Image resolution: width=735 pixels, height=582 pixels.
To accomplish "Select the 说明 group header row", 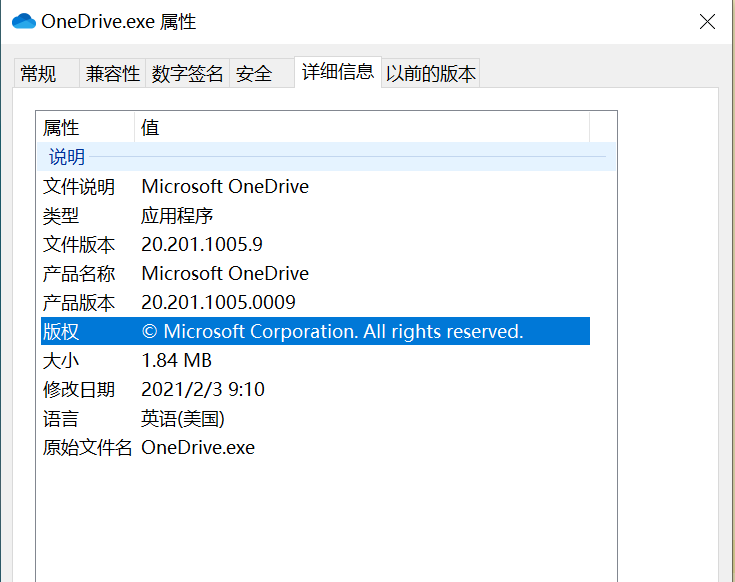I will (x=326, y=157).
